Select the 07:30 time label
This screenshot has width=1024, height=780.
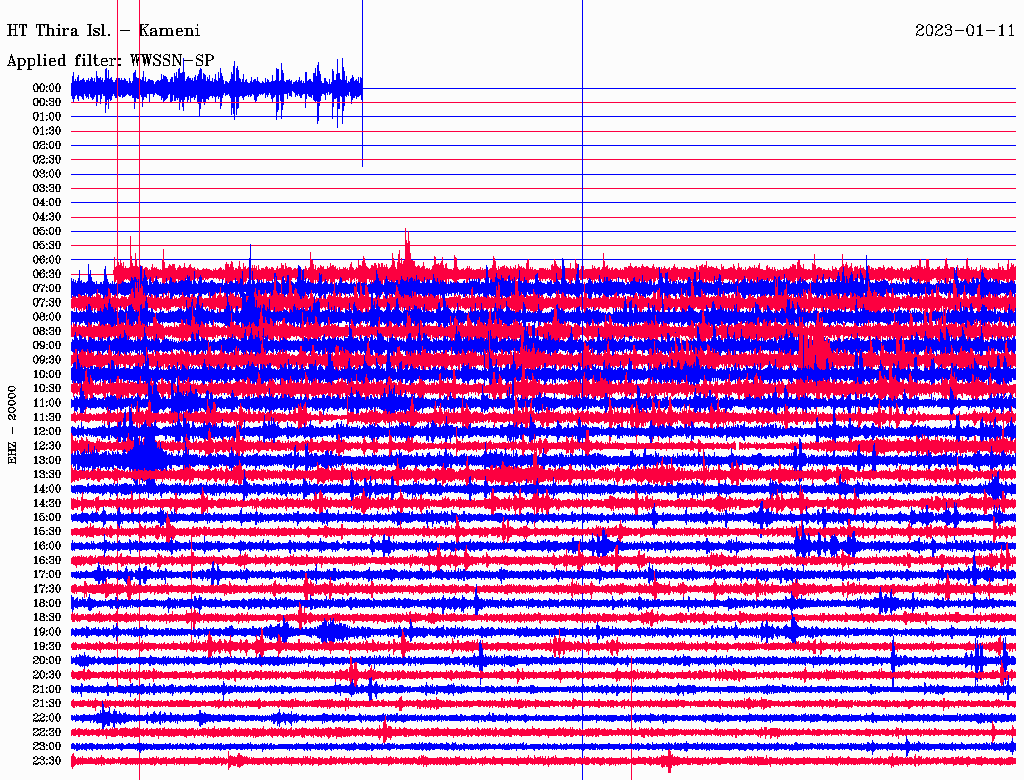click(47, 303)
